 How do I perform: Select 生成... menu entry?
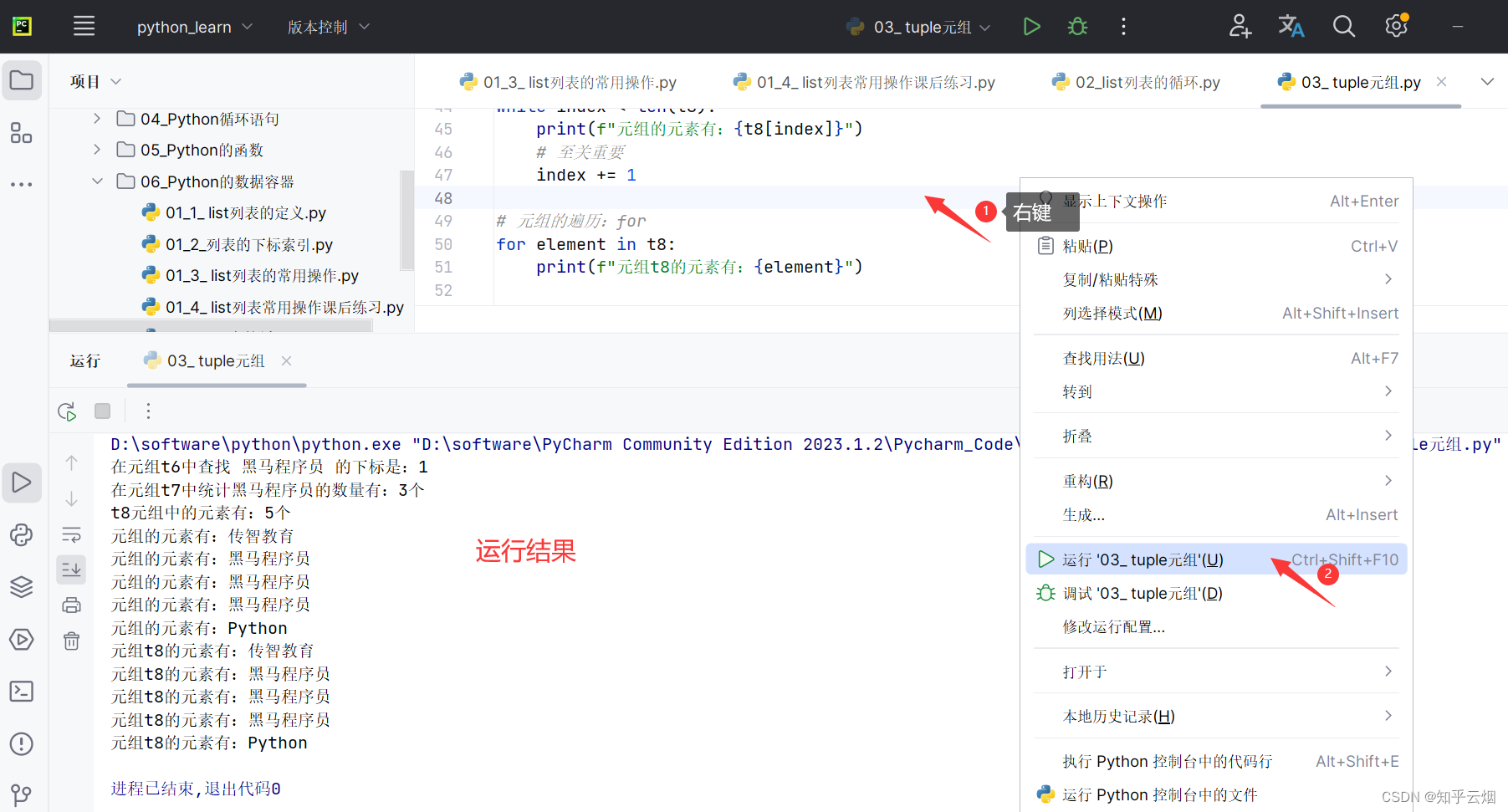point(1217,514)
